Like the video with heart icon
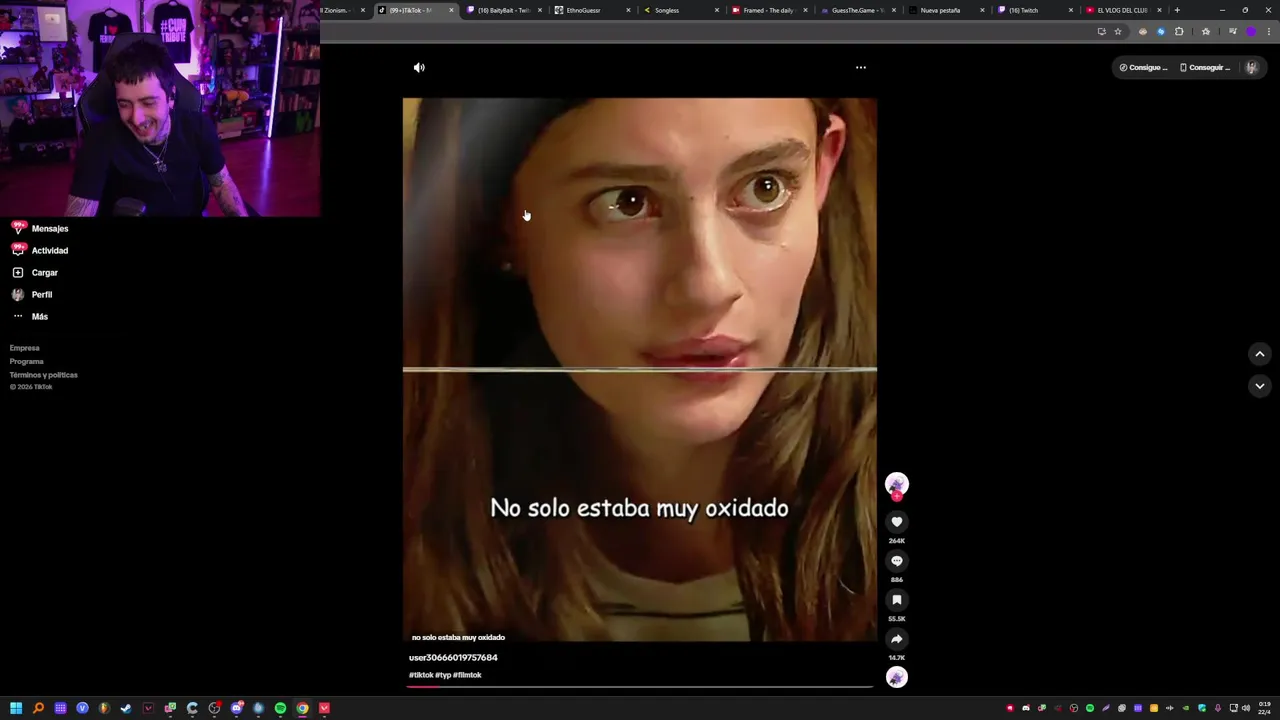Screen dimensions: 1280x720 tap(897, 522)
